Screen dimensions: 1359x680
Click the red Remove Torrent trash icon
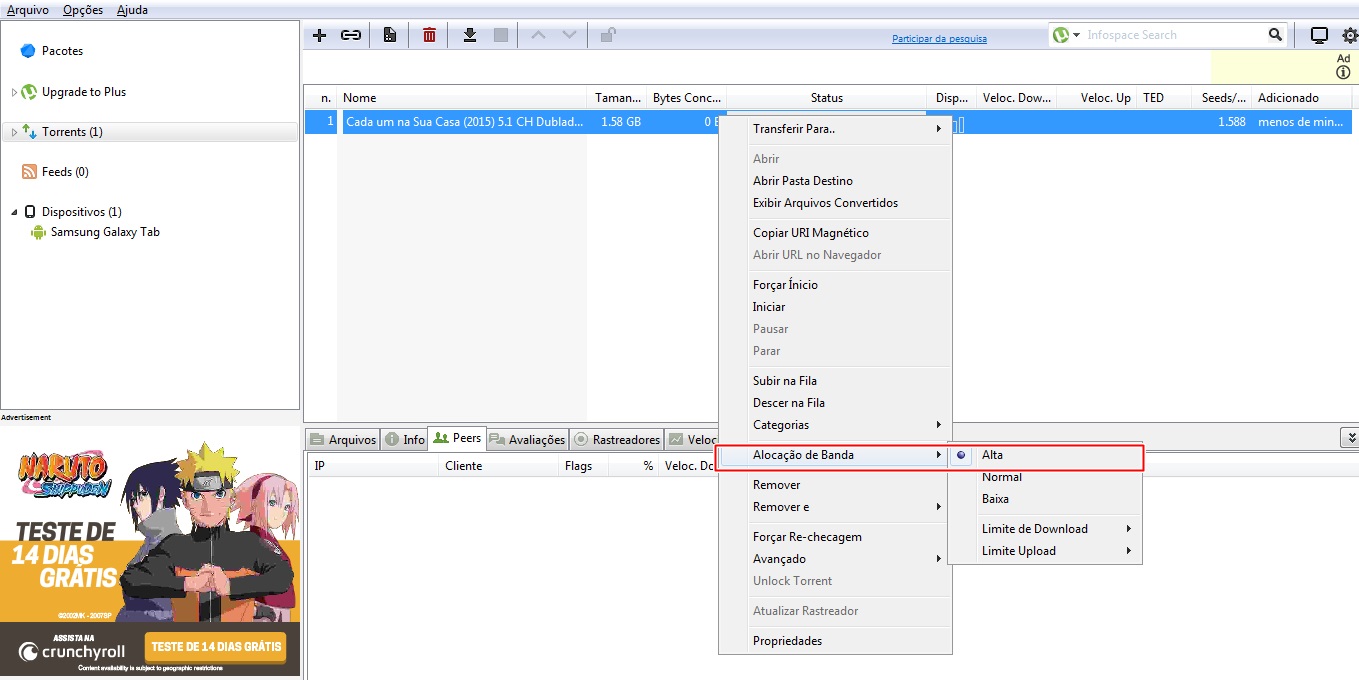(x=428, y=34)
